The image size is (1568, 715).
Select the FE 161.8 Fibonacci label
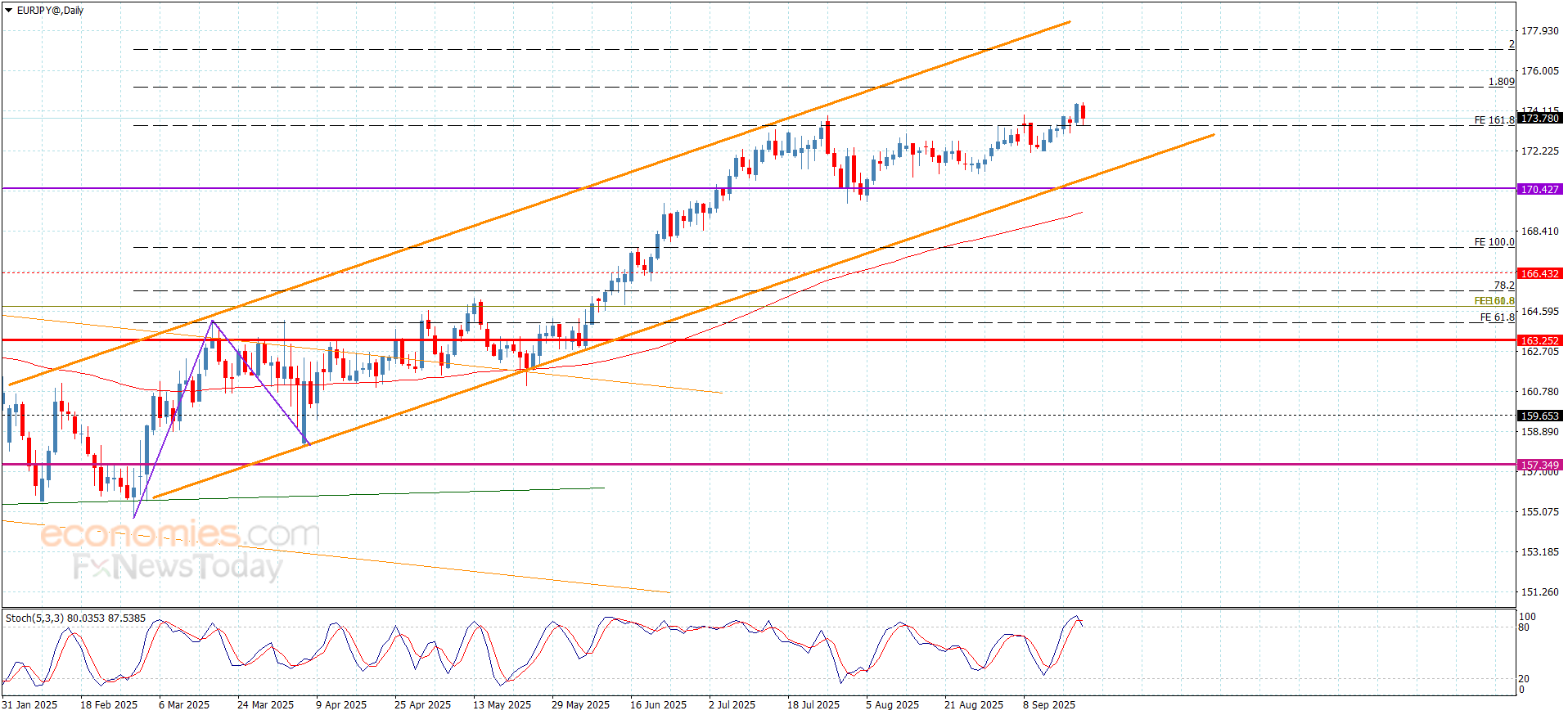[1494, 120]
